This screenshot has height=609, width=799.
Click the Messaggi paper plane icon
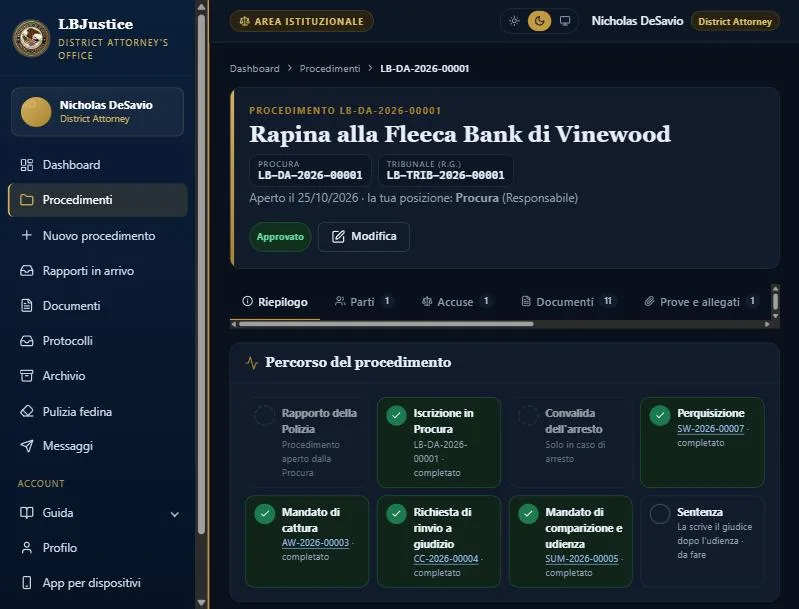(26, 446)
